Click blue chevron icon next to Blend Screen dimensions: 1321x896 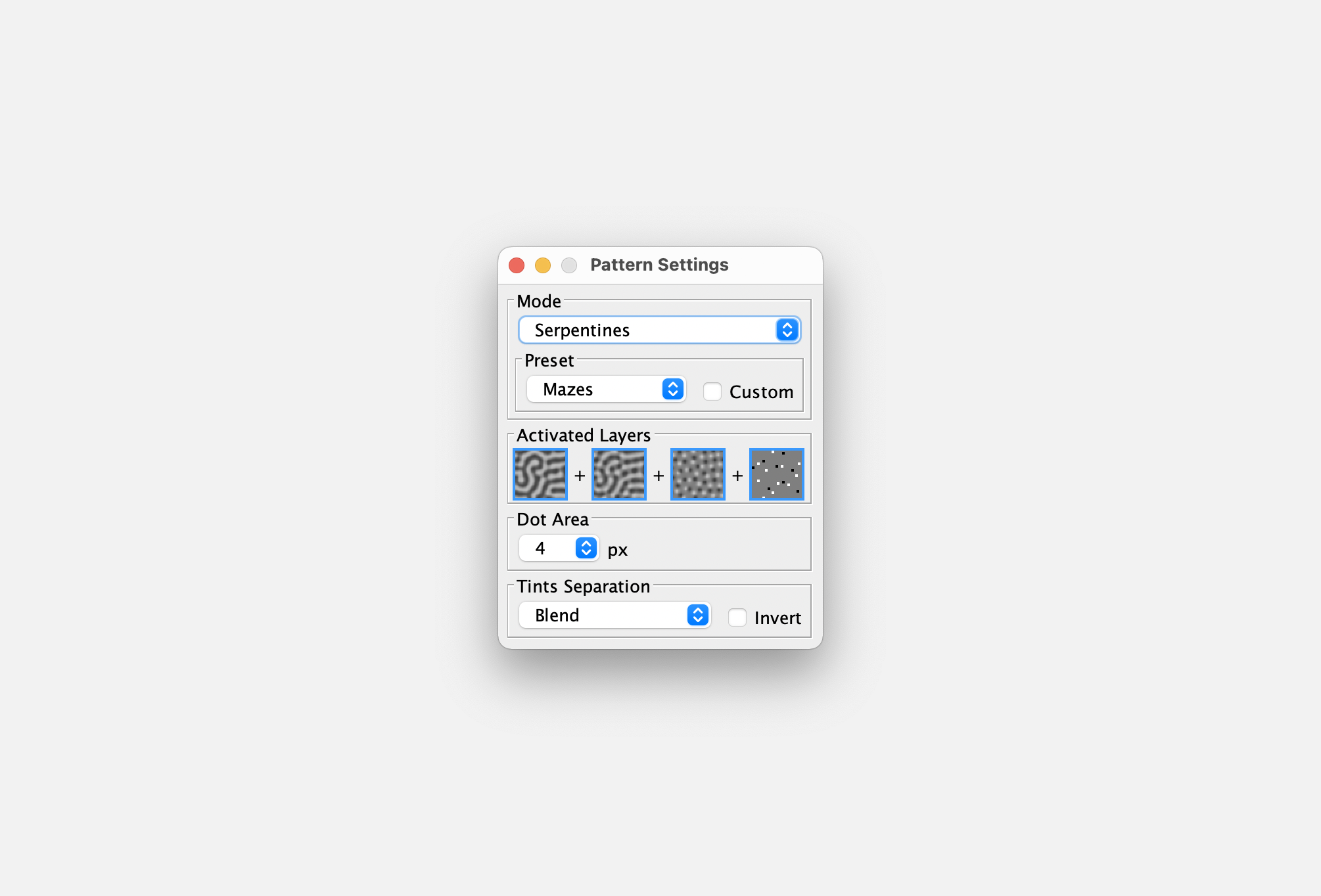[x=697, y=615]
